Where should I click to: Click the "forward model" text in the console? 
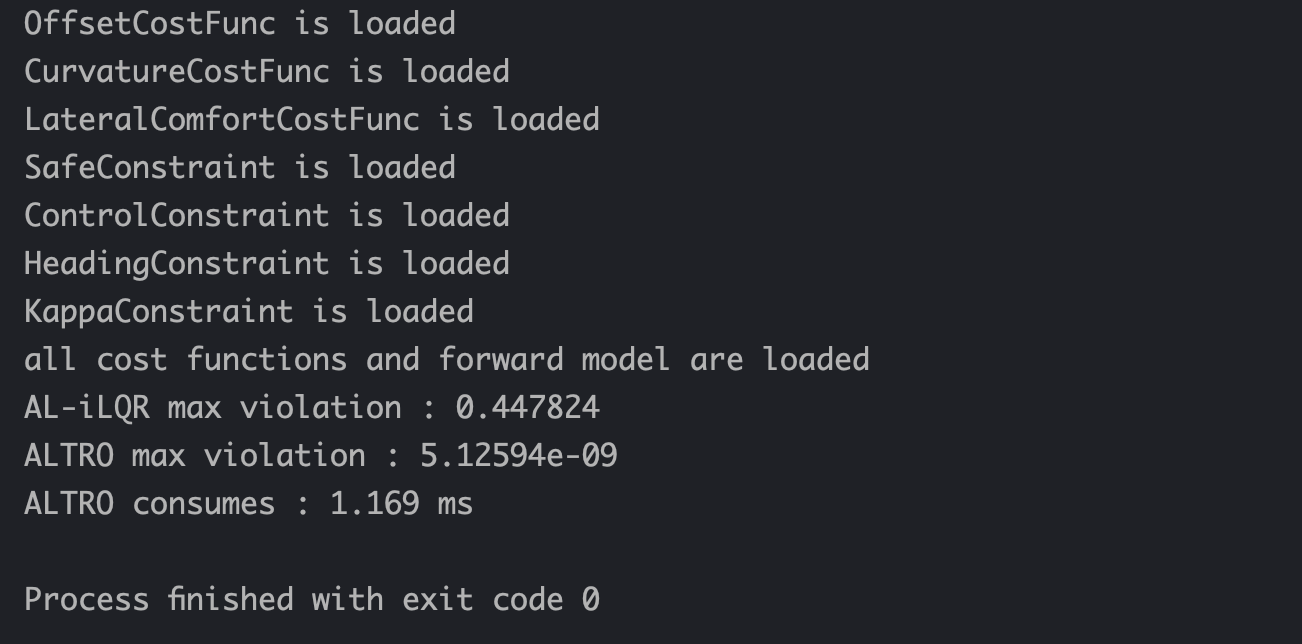554,359
